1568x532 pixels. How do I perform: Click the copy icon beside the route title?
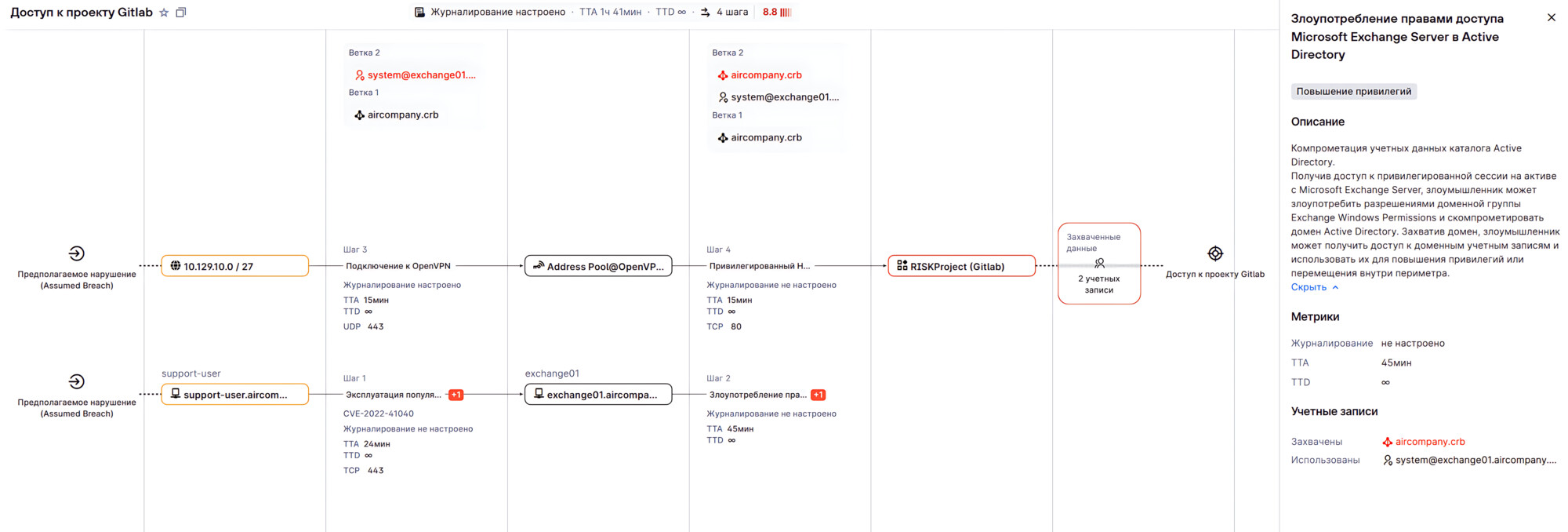(181, 13)
